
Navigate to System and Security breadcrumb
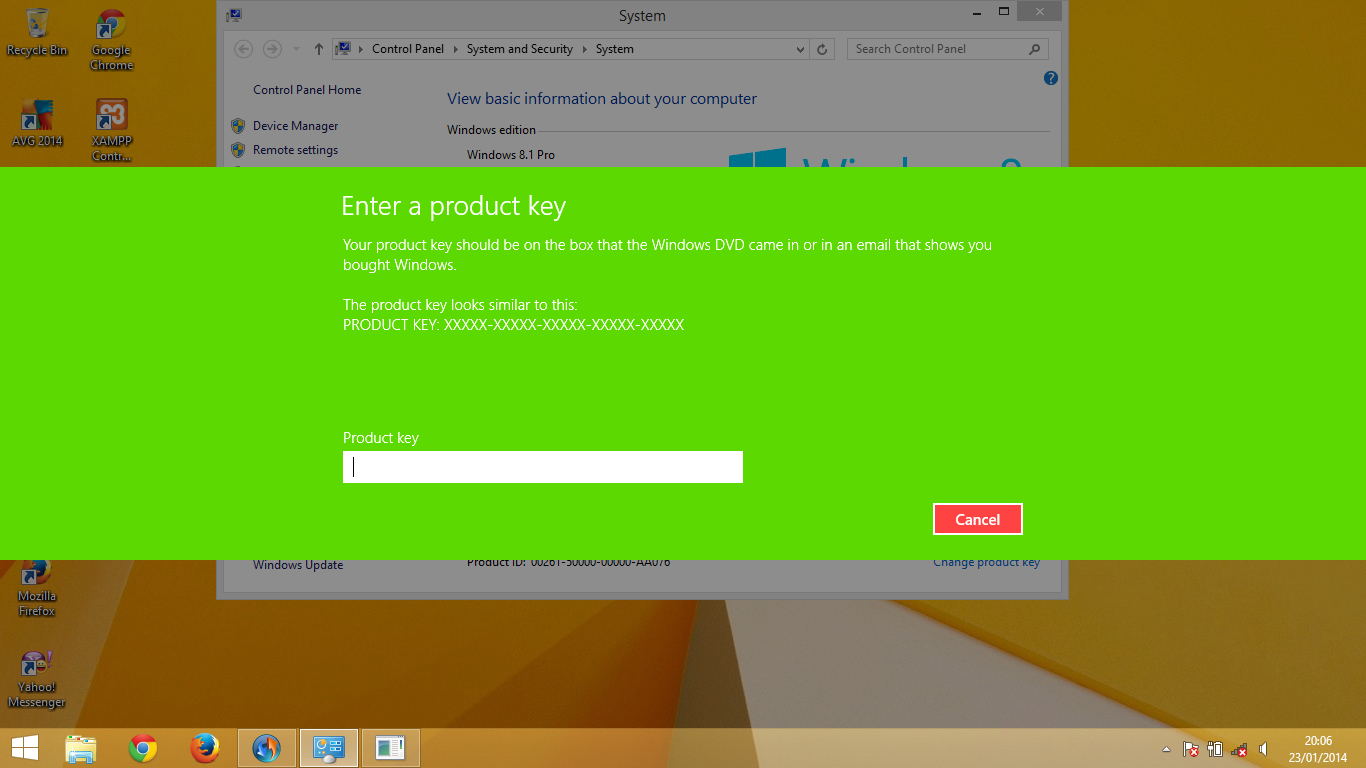tap(519, 48)
